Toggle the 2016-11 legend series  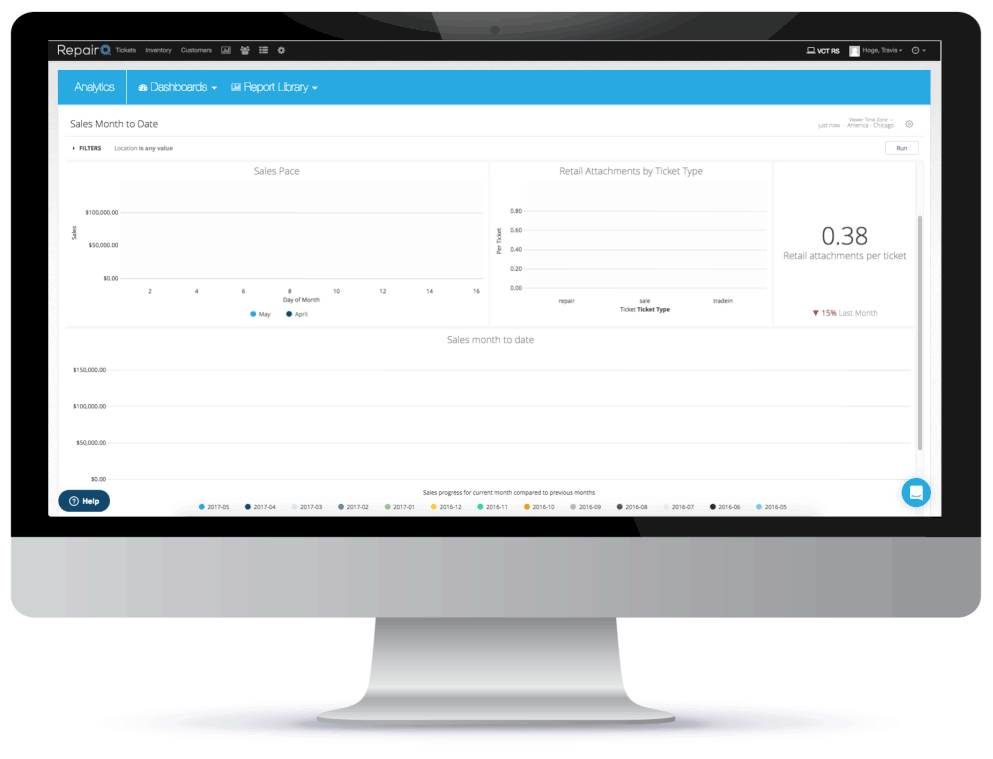pos(493,507)
